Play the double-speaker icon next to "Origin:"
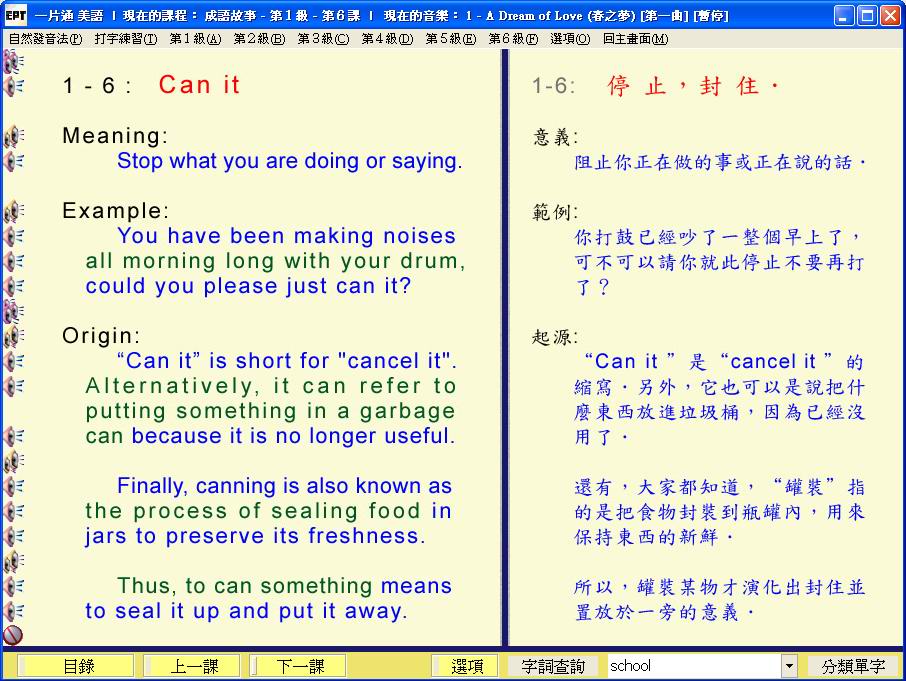The width and height of the screenshot is (906, 681). pos(14,336)
